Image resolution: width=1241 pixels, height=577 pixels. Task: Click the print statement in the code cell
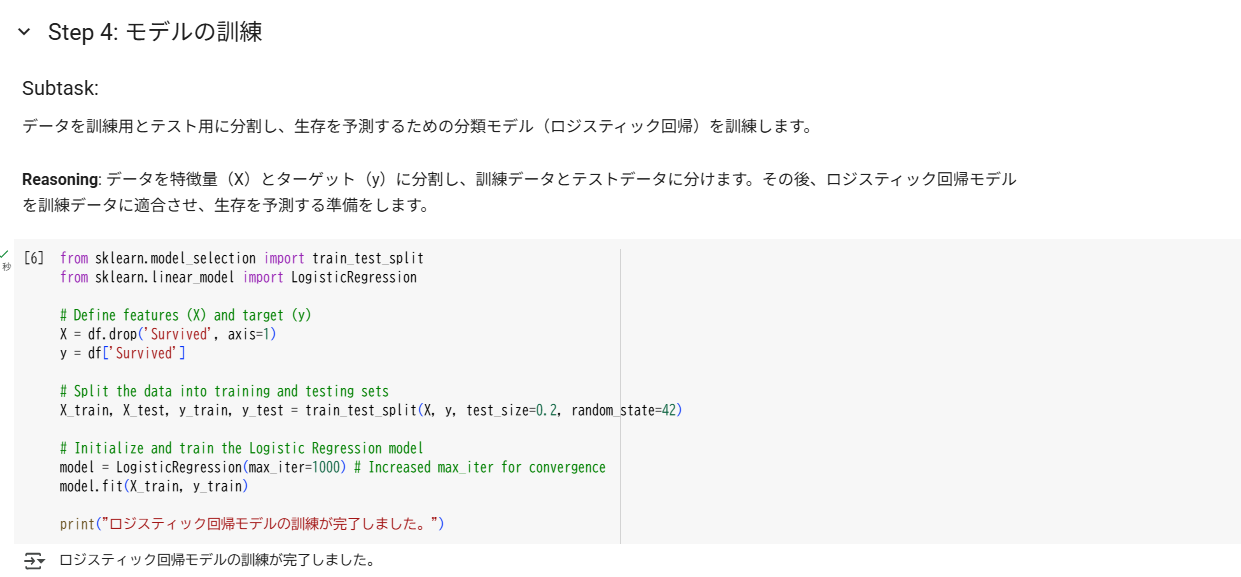pyautogui.click(x=252, y=524)
